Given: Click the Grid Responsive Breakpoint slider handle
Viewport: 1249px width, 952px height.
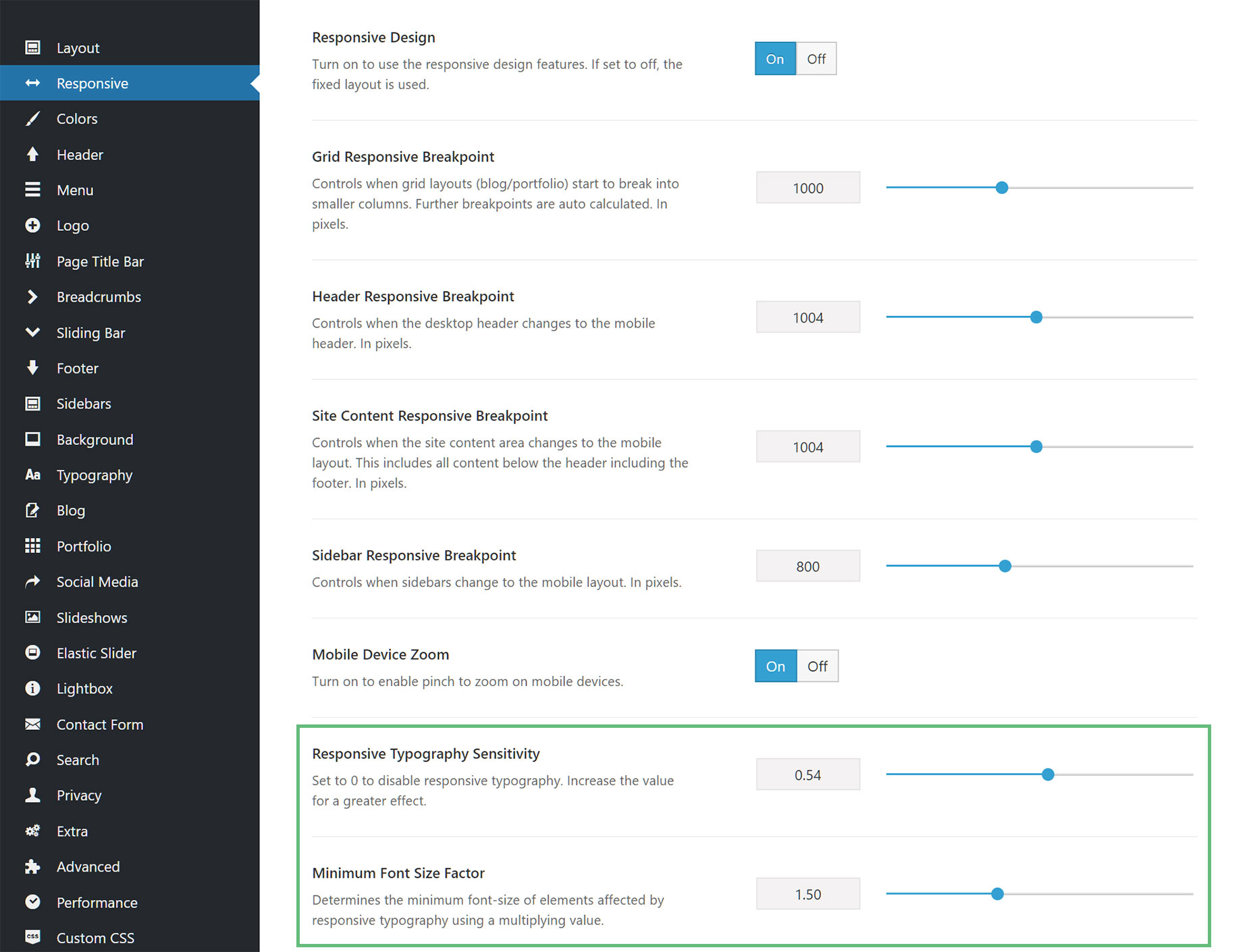Looking at the screenshot, I should coord(1002,188).
